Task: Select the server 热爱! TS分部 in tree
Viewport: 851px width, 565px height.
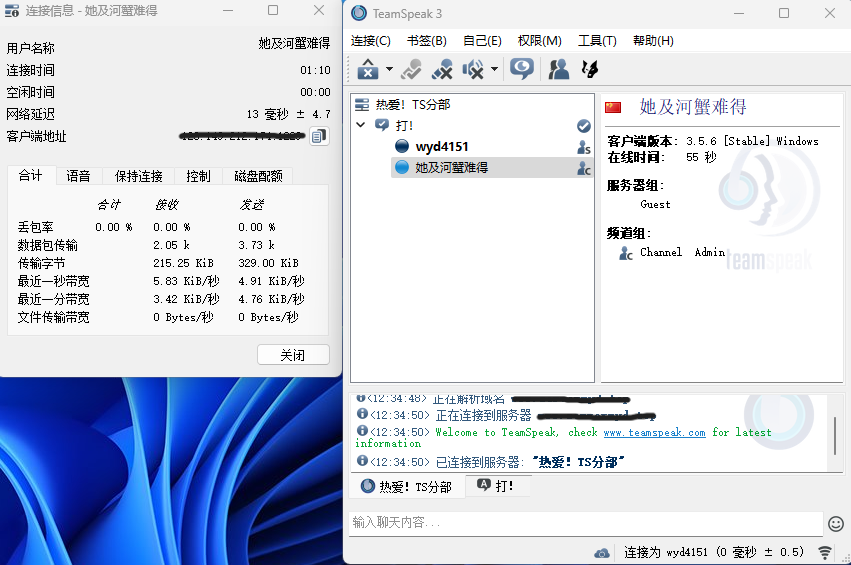Action: click(x=413, y=105)
